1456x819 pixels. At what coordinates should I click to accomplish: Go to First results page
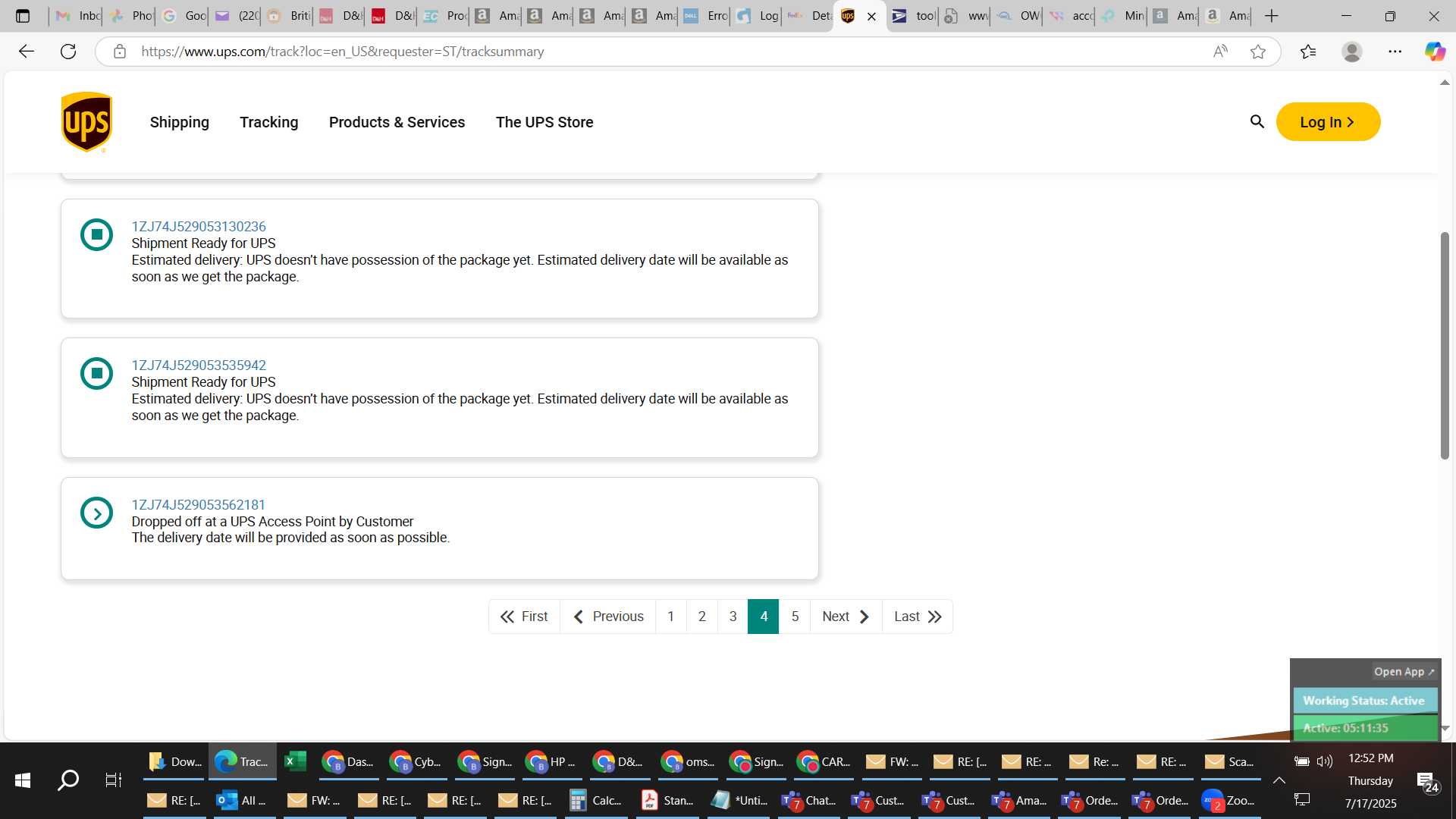coord(524,617)
